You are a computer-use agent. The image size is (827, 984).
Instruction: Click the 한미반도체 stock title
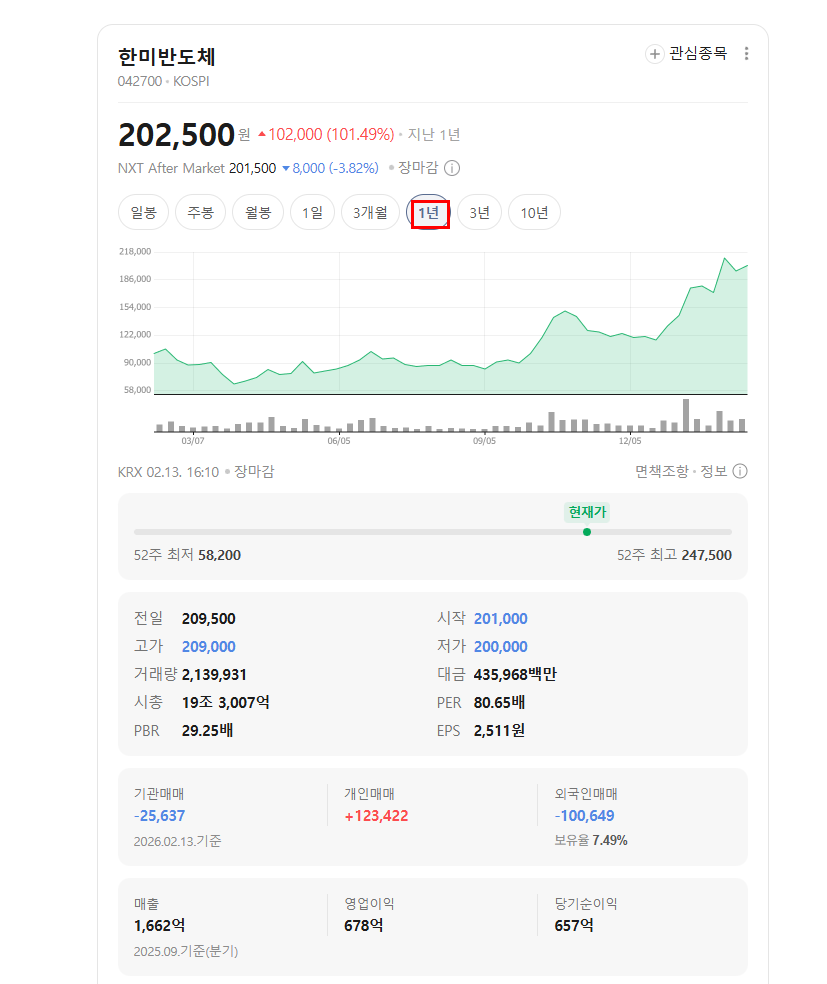coord(167,57)
